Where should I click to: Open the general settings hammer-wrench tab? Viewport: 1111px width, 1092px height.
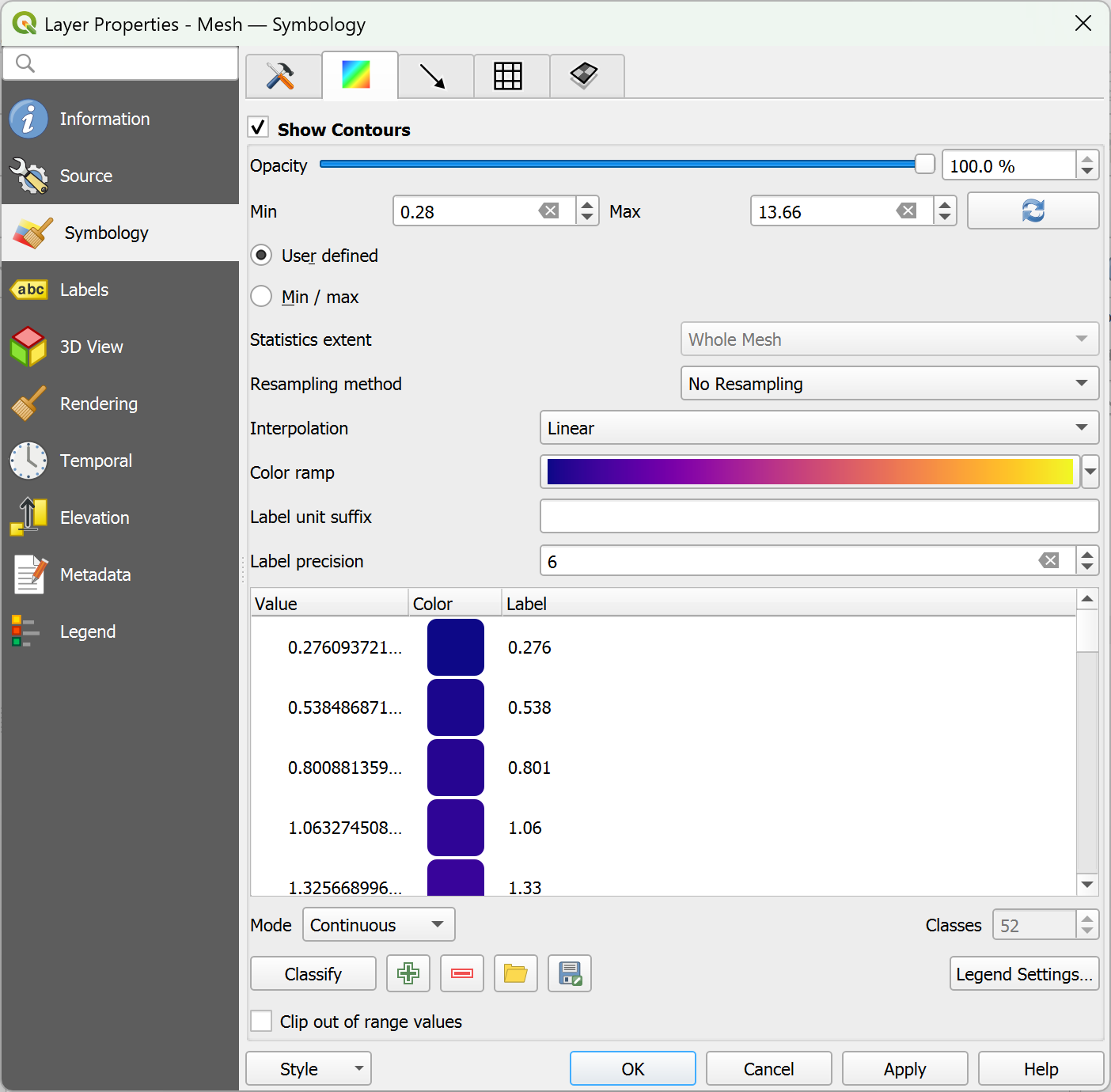tap(283, 76)
